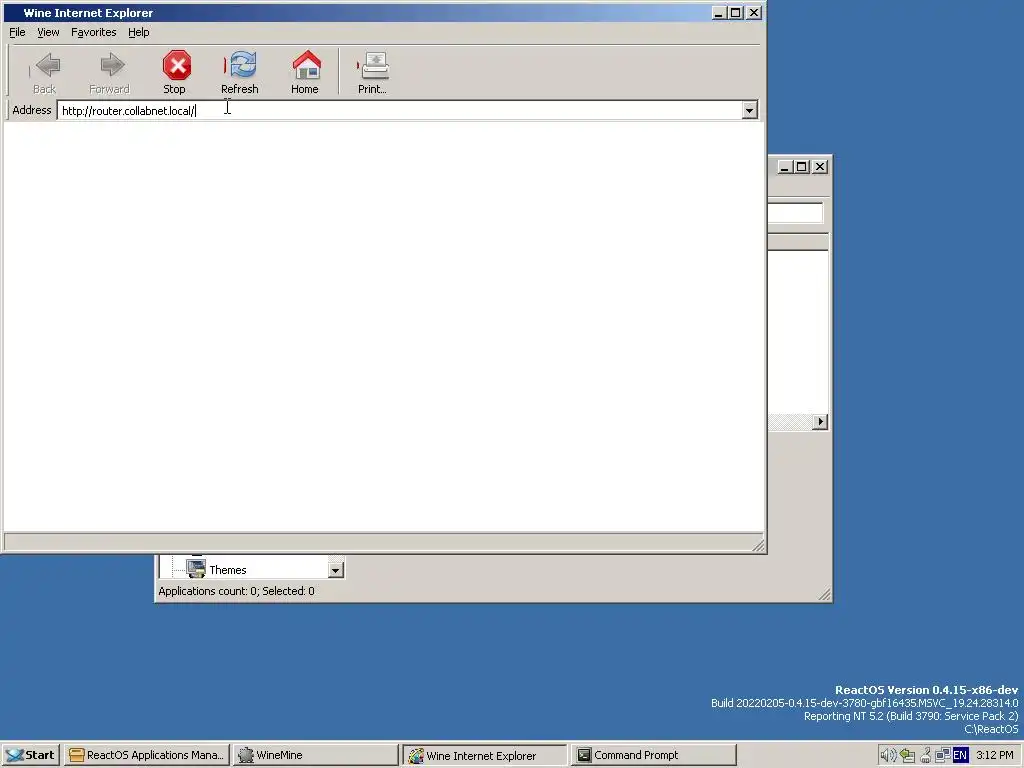Click the search box in Applications Manager

795,213
